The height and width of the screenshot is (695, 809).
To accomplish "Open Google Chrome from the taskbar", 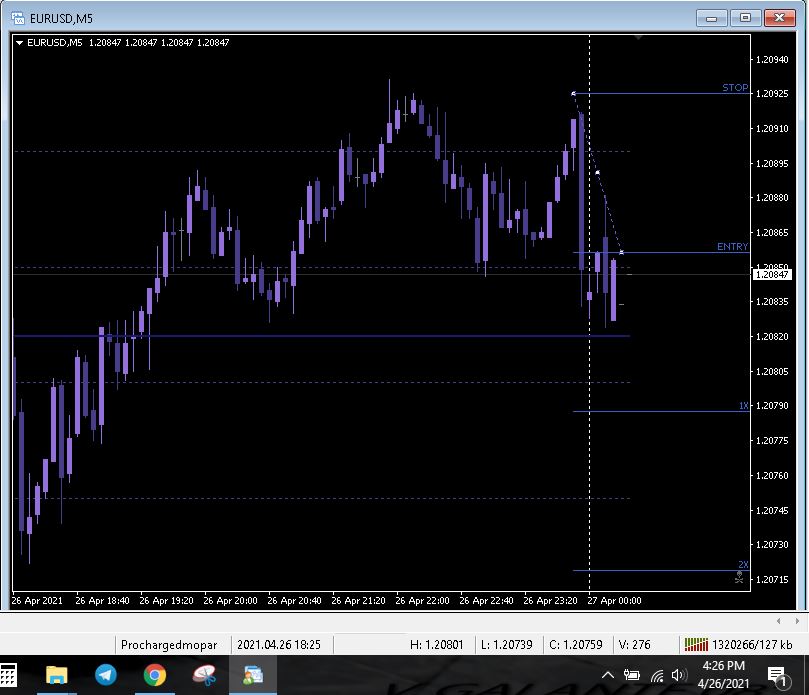I will pos(155,675).
